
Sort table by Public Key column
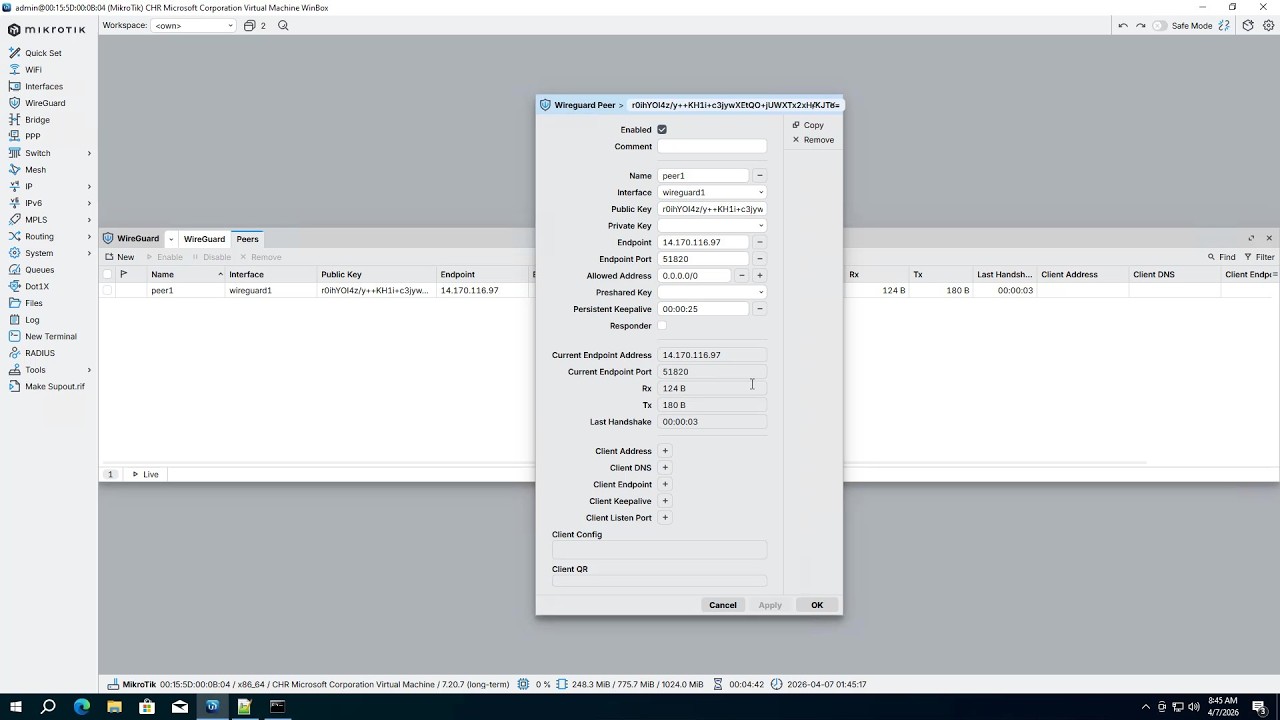click(375, 274)
